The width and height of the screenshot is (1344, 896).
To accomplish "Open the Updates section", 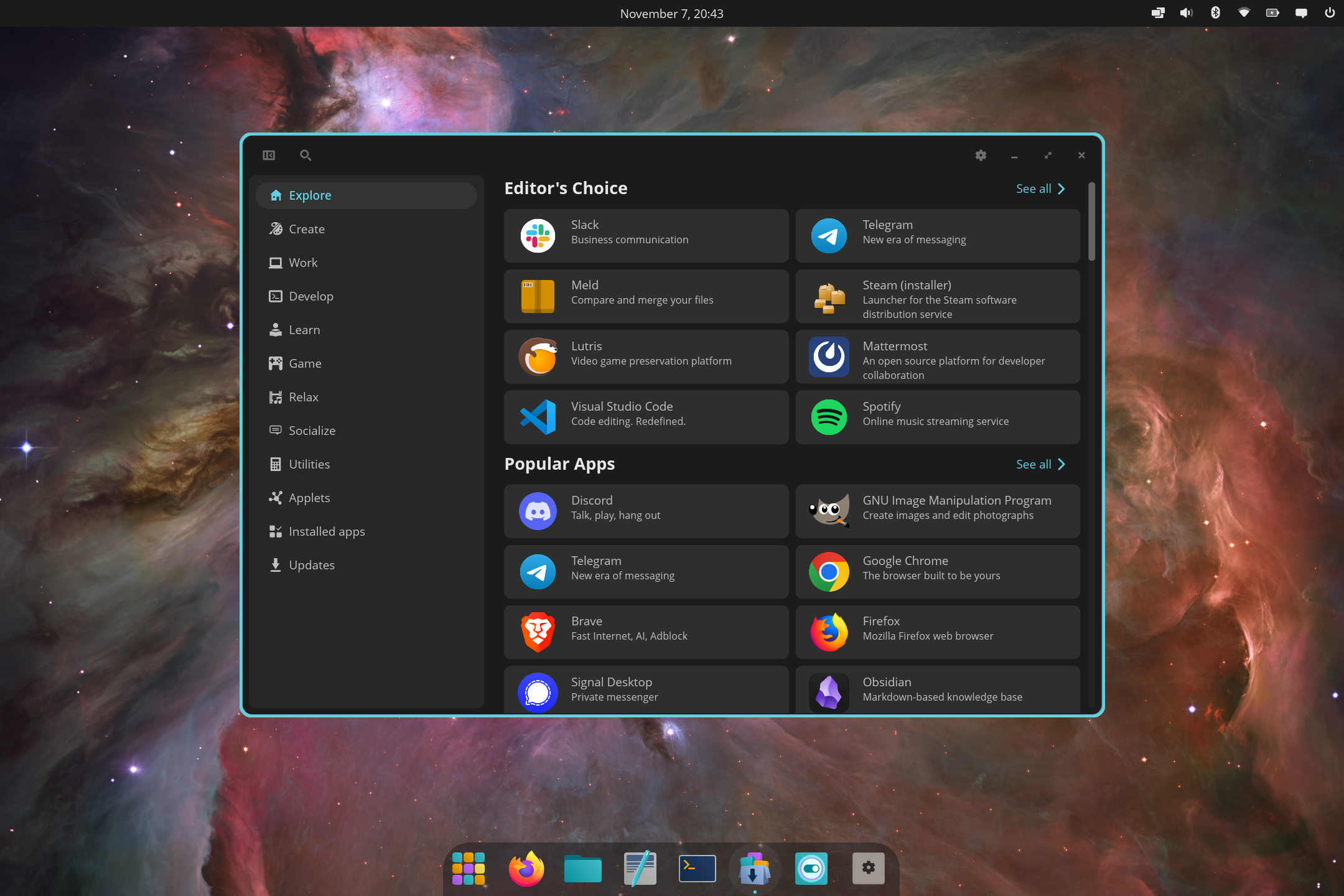I will pyautogui.click(x=311, y=565).
